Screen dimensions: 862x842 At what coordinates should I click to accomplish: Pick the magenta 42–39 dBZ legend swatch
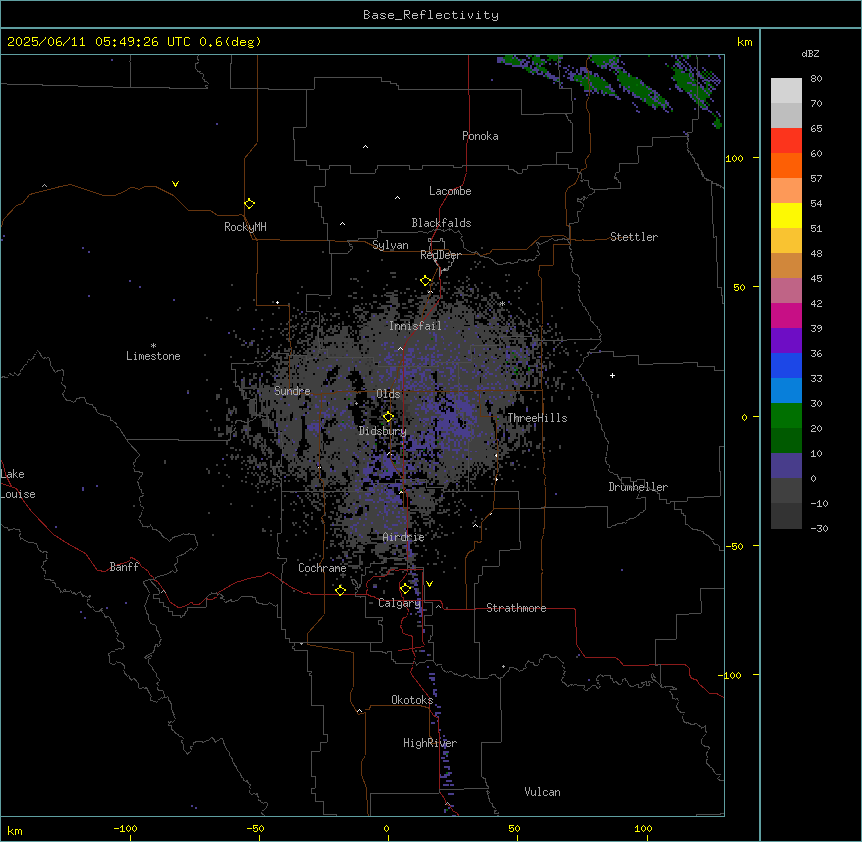pos(786,315)
